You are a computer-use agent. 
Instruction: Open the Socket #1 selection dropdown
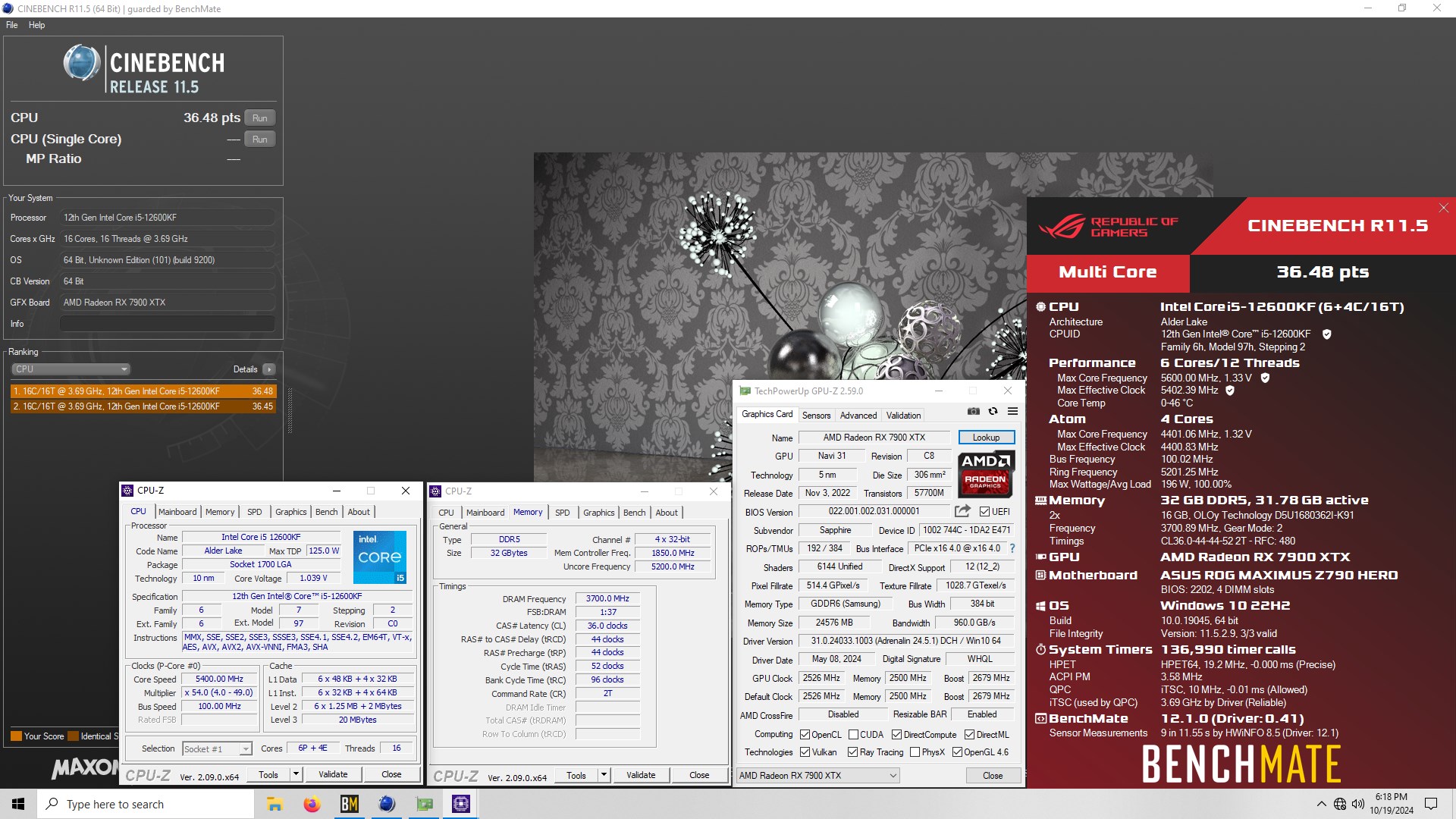(217, 749)
